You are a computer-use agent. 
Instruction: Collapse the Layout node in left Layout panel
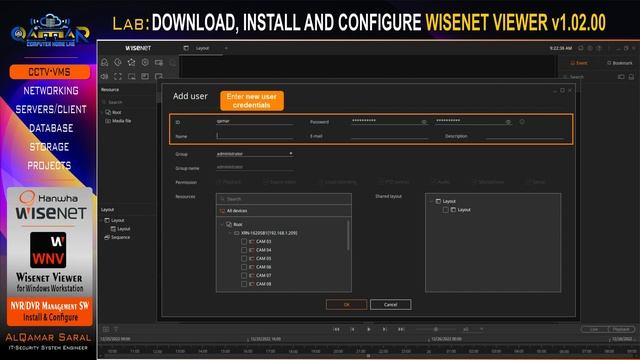(102, 220)
